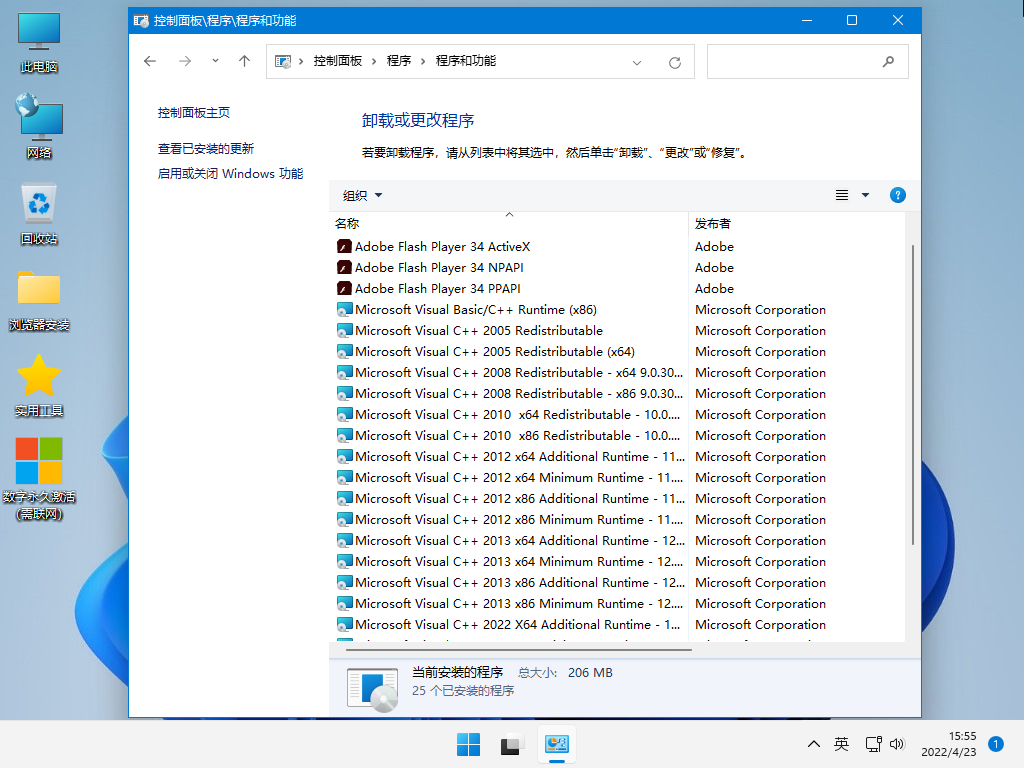
Task: Open 查看已安装的更新 link
Action: tap(206, 149)
